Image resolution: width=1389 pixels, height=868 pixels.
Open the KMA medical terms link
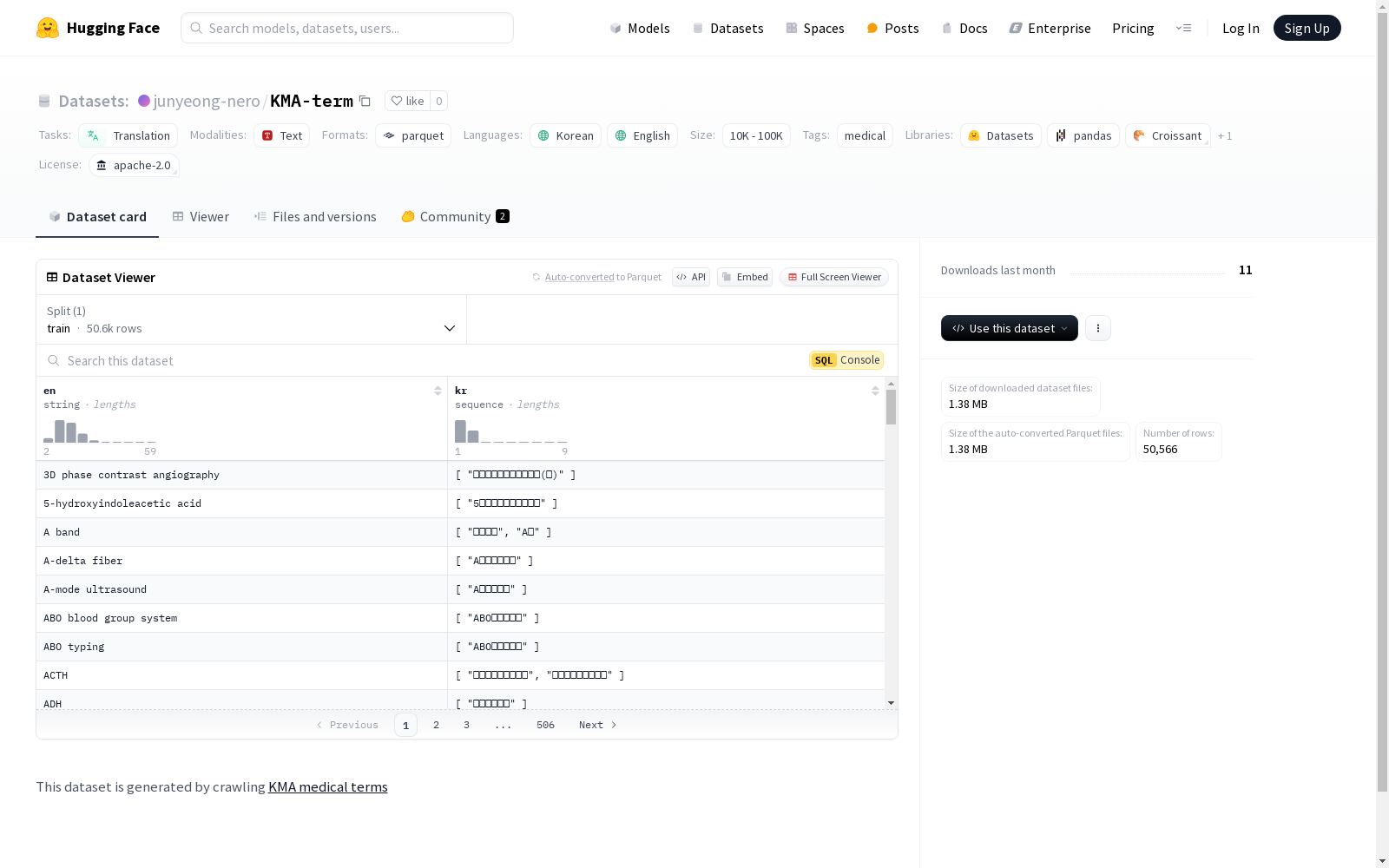click(328, 786)
